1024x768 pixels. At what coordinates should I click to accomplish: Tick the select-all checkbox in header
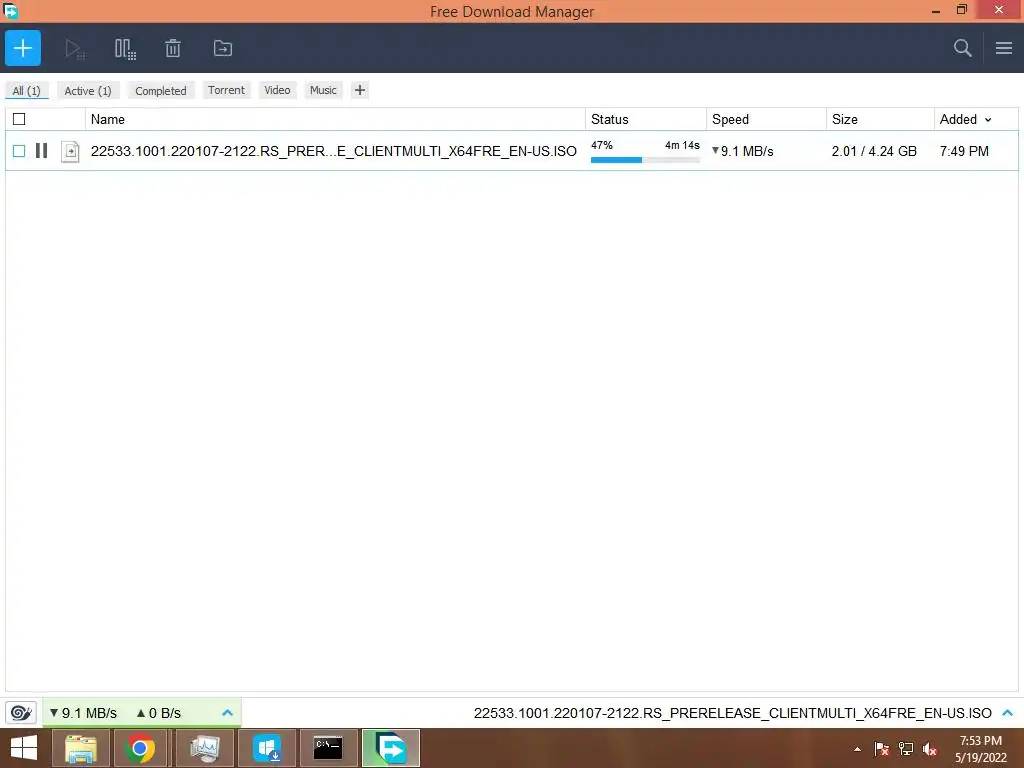point(19,119)
